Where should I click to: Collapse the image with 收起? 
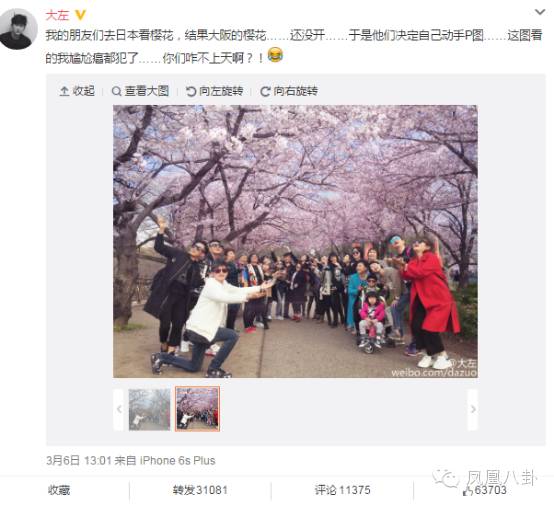point(77,91)
